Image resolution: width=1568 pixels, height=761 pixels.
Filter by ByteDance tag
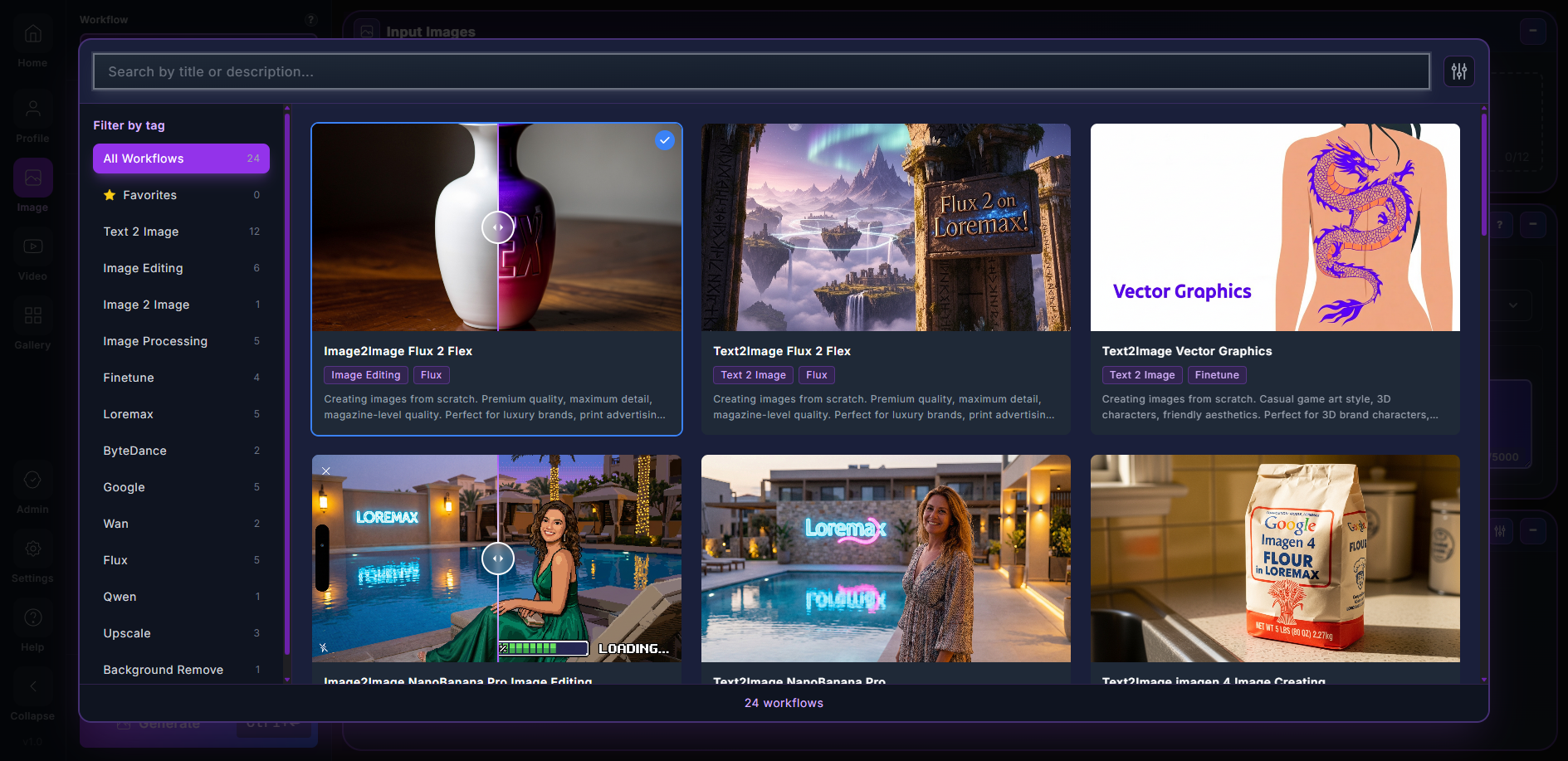click(x=181, y=451)
